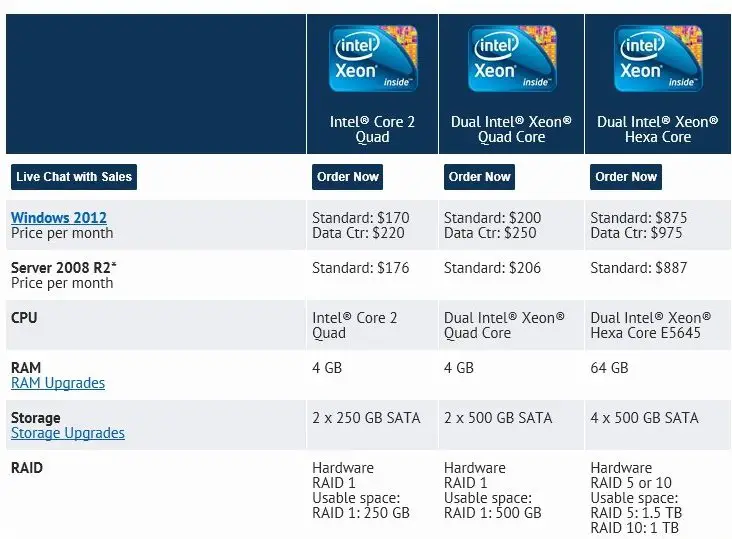This screenshot has height=539, width=732.
Task: Click the Server 2008 R2 row label
Action: 63,268
